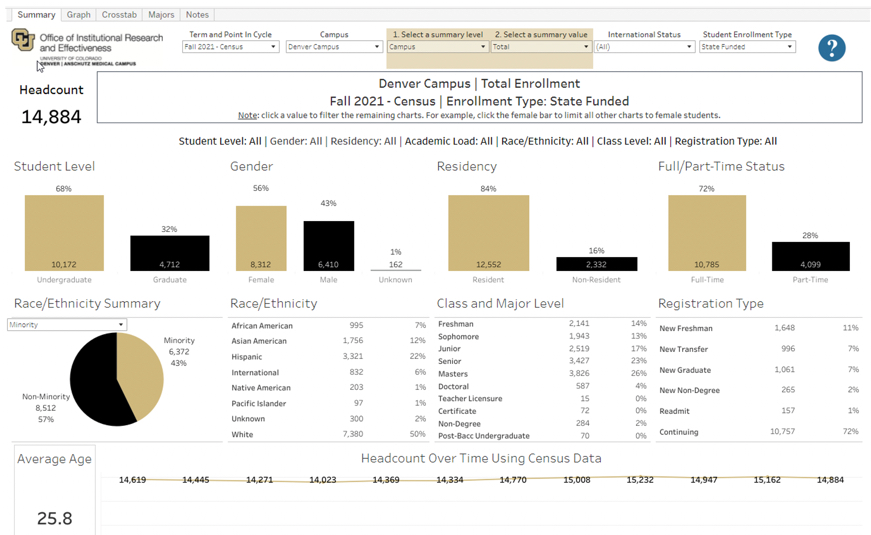Open the Minority dropdown under Race/Ethnicity Summary
This screenshot has height=535, width=871.
click(67, 324)
